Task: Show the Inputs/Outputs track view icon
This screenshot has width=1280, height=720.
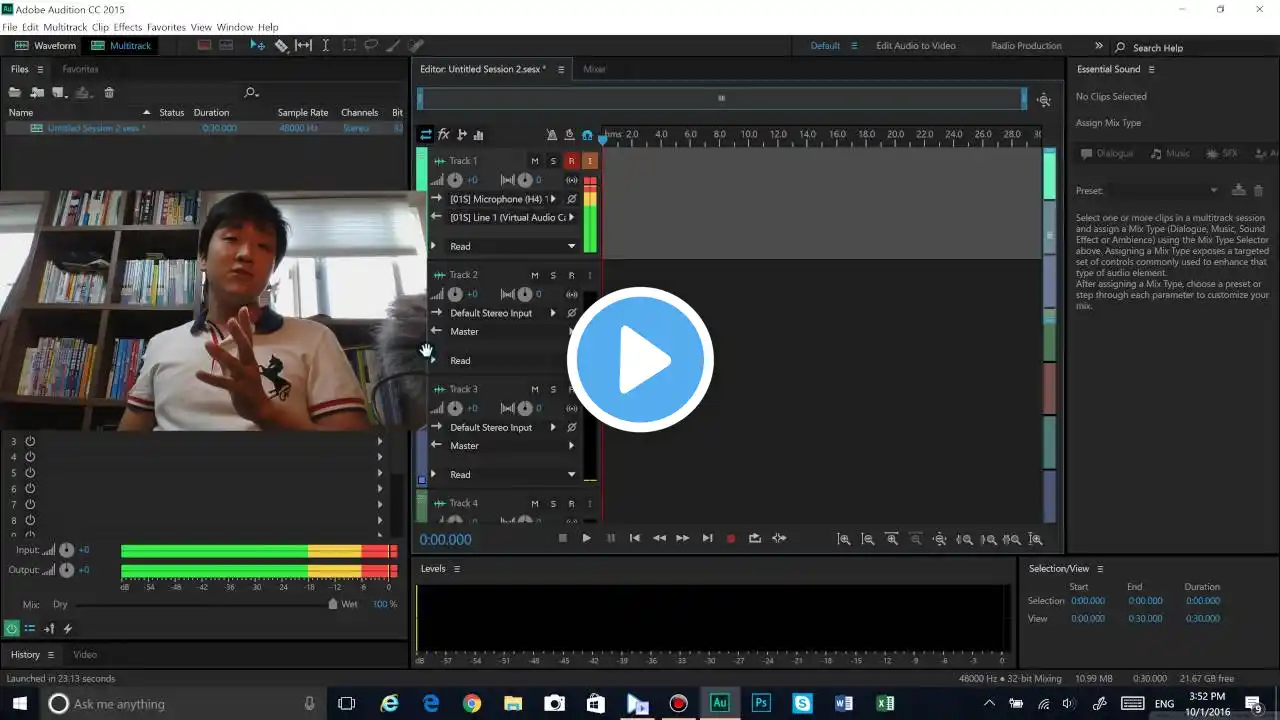Action: 426,134
